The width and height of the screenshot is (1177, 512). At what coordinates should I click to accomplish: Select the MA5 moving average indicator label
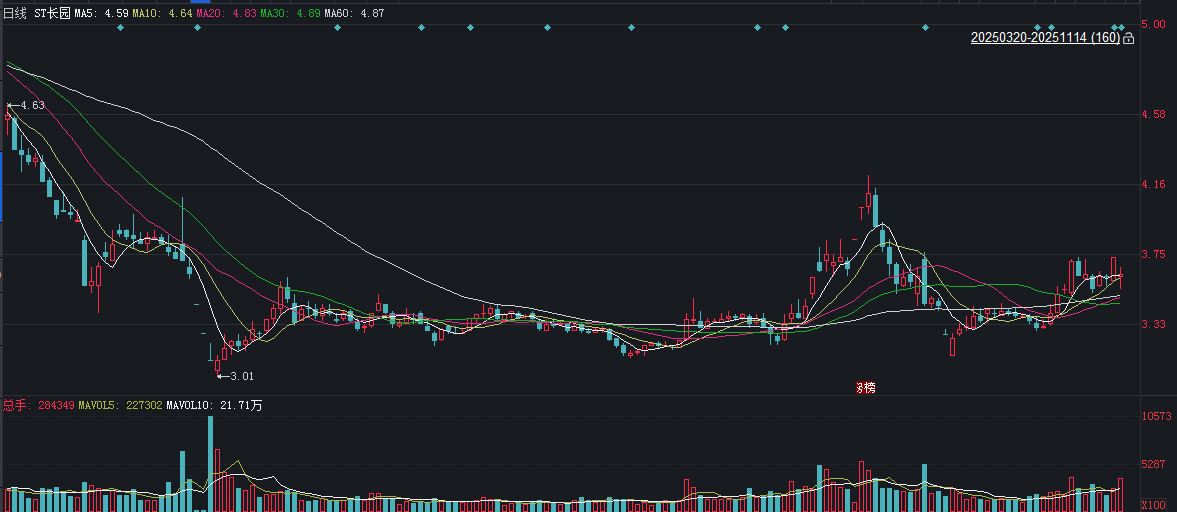[x=101, y=13]
